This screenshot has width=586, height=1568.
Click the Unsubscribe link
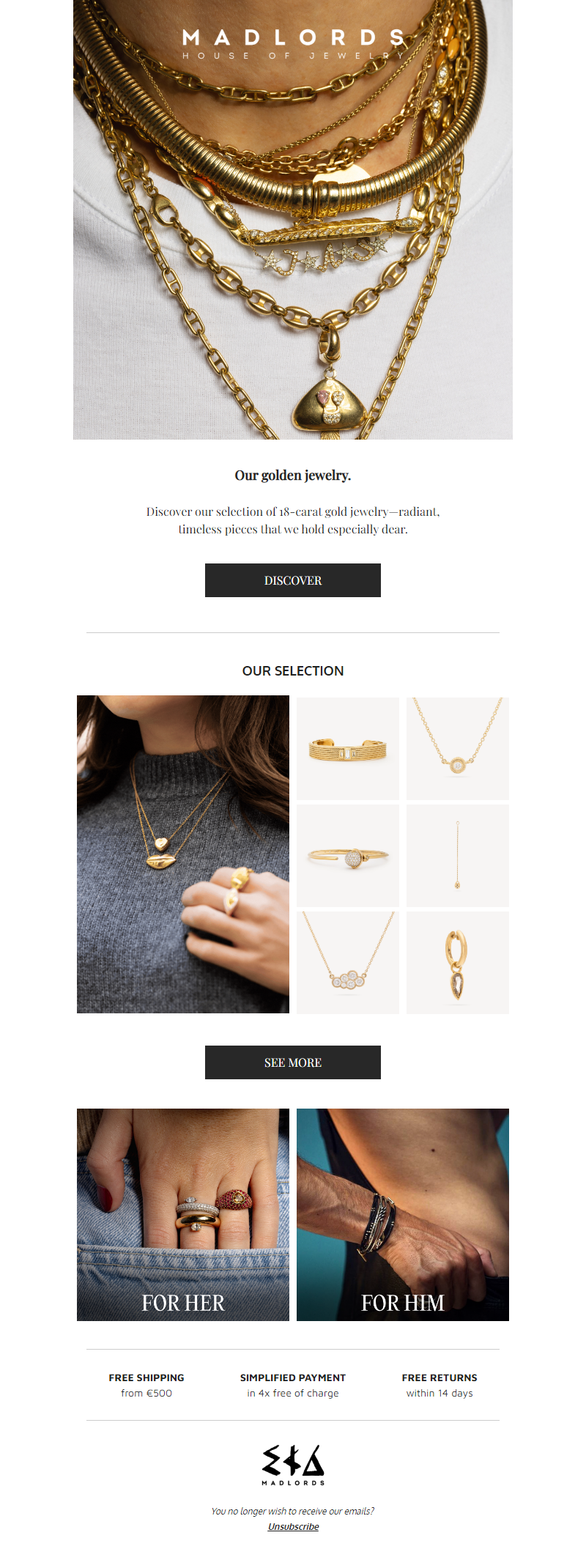coord(293,1526)
